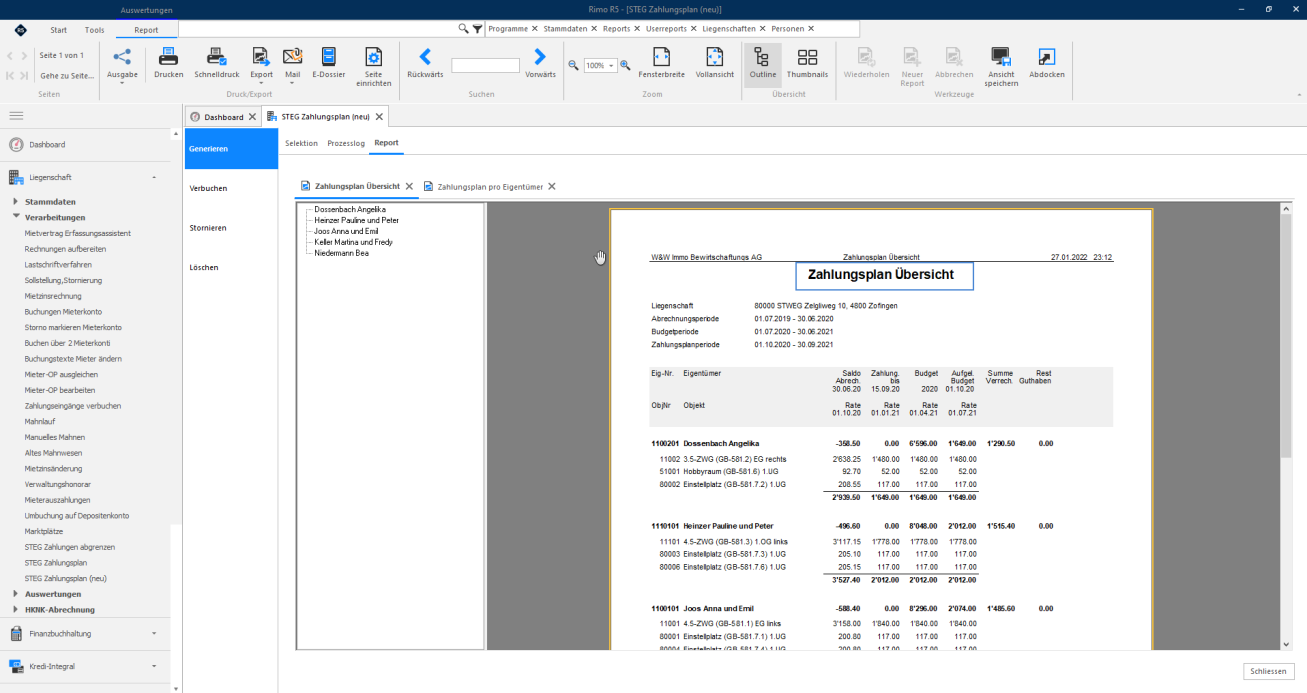The width and height of the screenshot is (1307, 693).
Task: Click Gehe zu Seite...
Action: [68, 75]
